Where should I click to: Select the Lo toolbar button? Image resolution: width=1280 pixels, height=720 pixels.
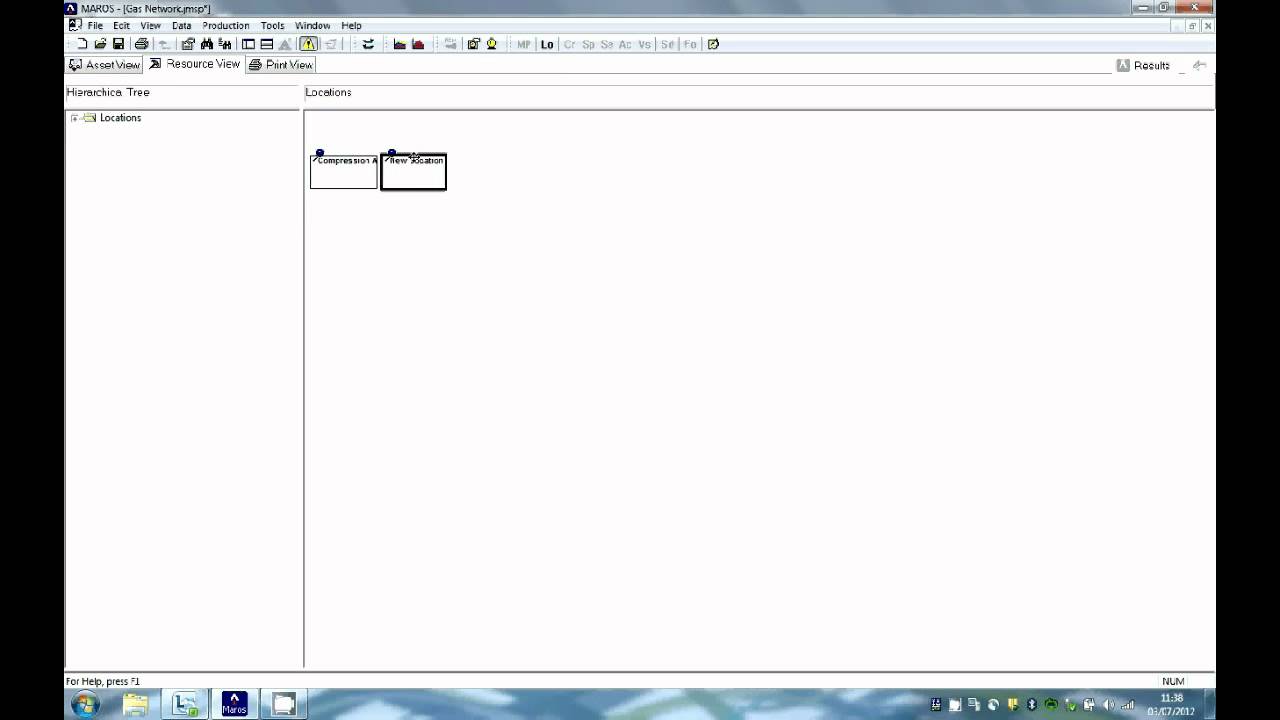547,44
